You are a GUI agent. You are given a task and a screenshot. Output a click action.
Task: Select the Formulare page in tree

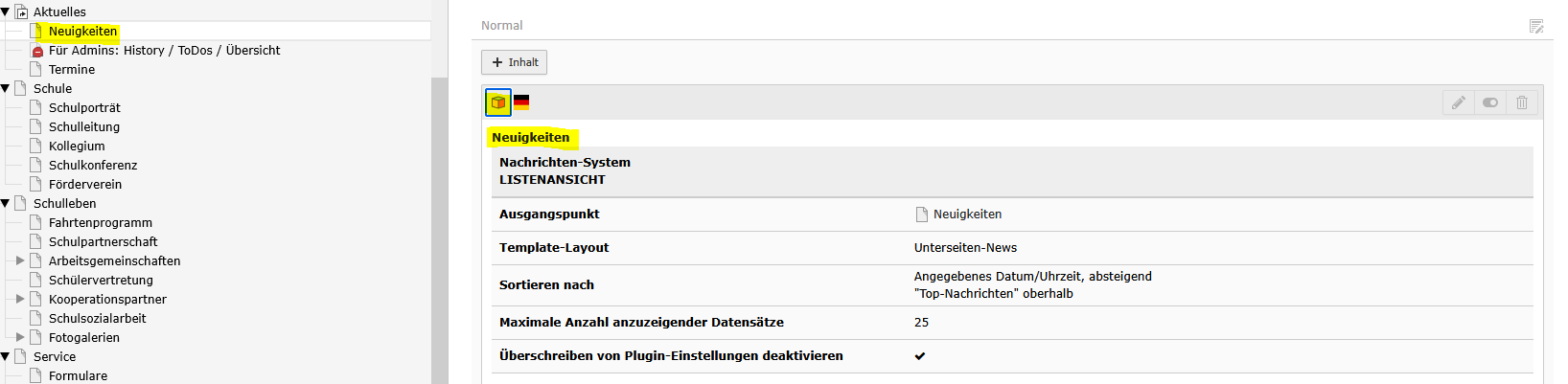[x=78, y=376]
